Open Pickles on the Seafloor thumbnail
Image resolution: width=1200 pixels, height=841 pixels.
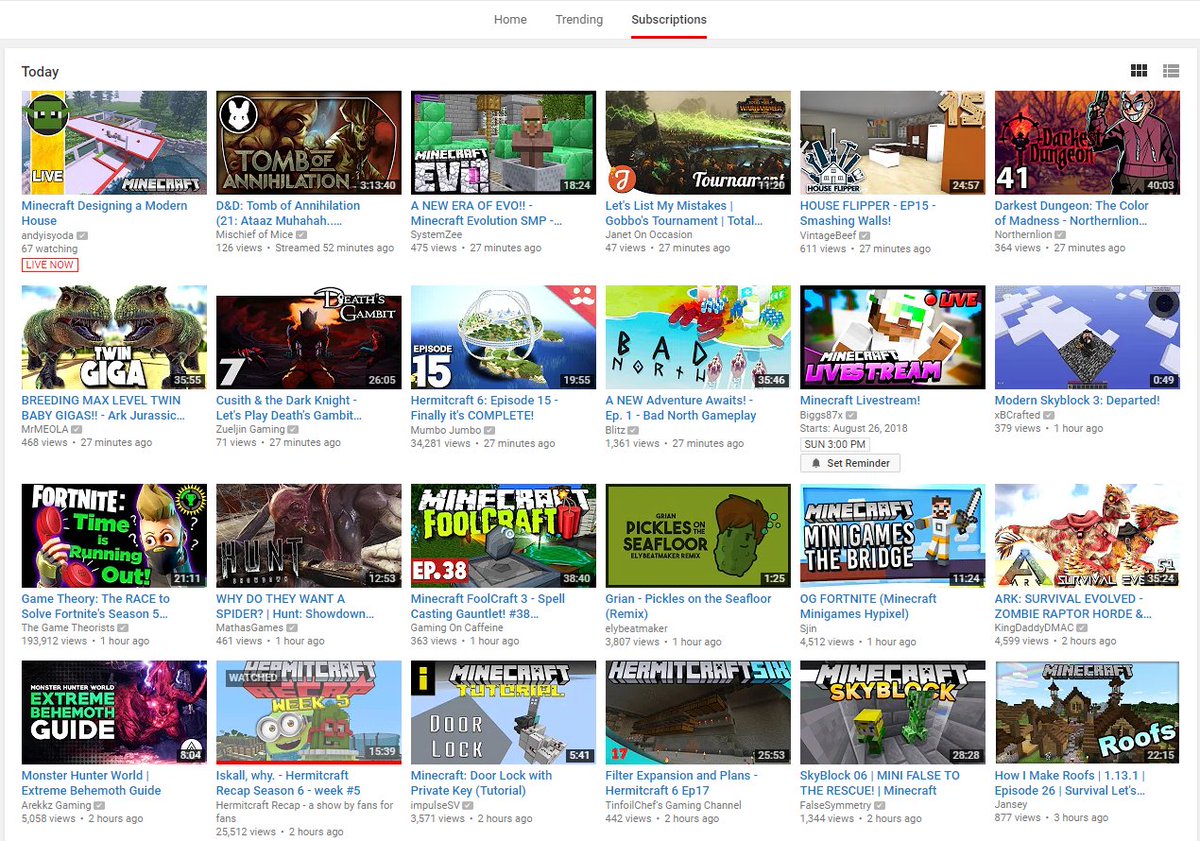point(698,536)
